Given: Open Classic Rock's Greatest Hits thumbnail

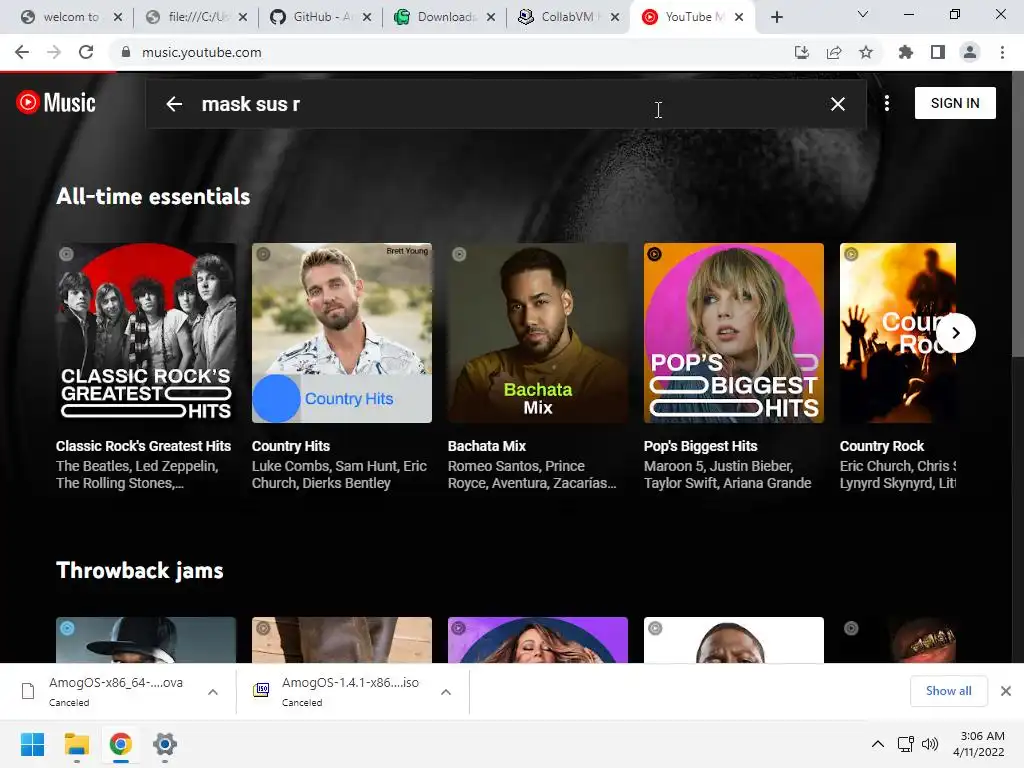Looking at the screenshot, I should (x=146, y=333).
